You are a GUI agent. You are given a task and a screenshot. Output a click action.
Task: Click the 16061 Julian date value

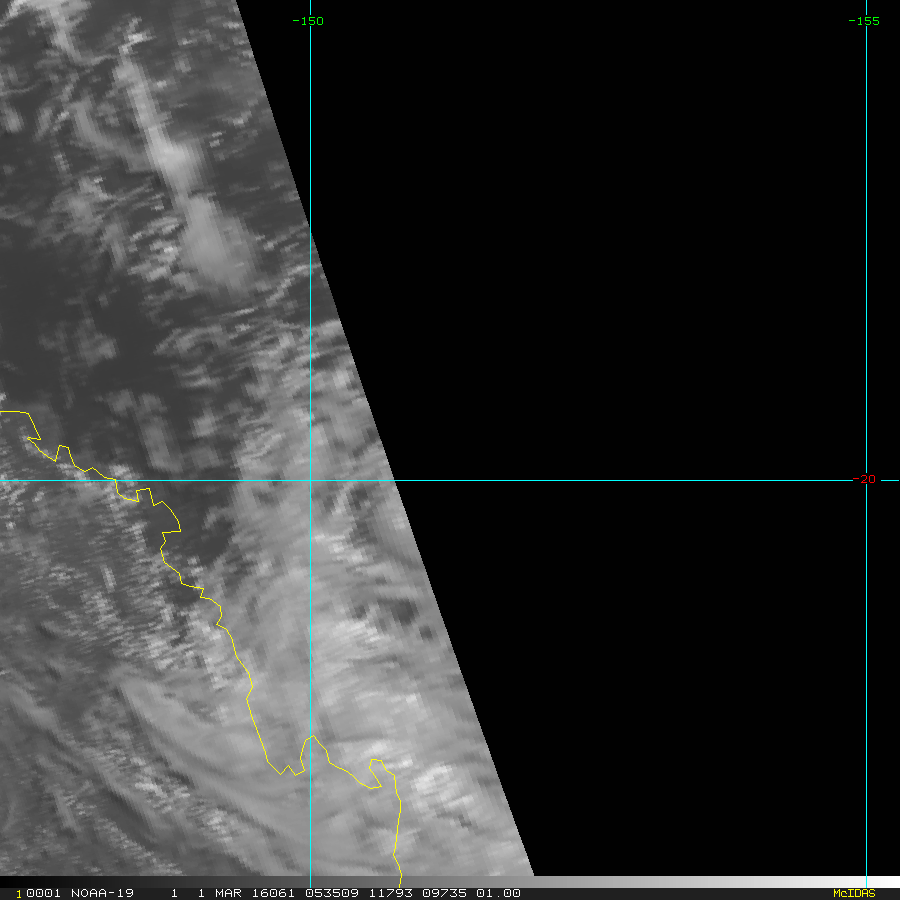click(273, 893)
